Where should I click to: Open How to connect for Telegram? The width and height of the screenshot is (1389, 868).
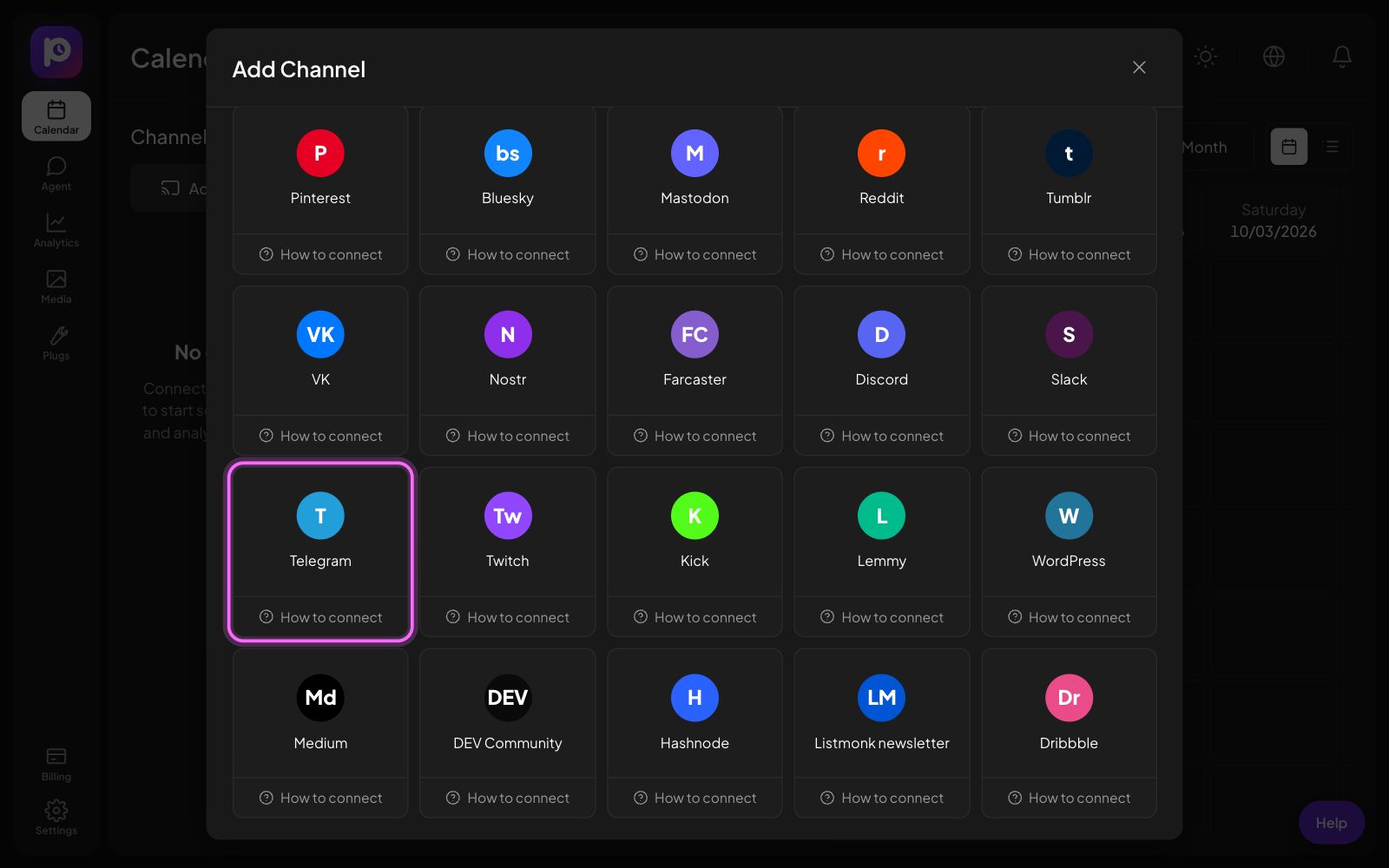[x=320, y=617]
